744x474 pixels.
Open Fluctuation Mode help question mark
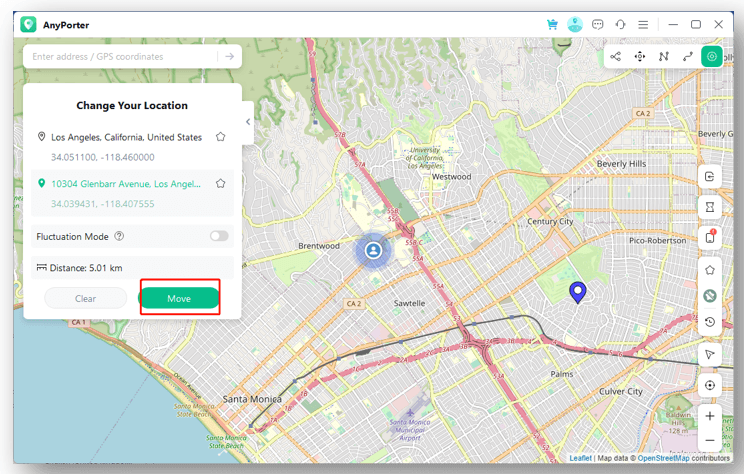coord(119,236)
